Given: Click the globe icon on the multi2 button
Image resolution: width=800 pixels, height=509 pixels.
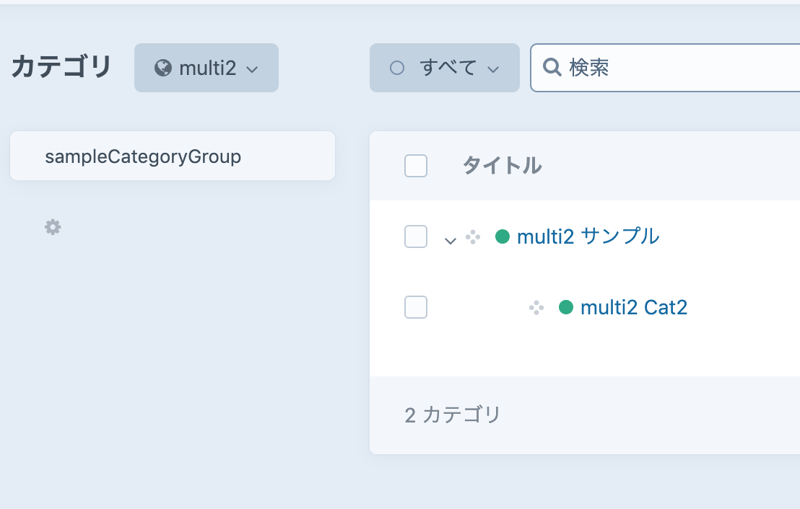Looking at the screenshot, I should [163, 68].
